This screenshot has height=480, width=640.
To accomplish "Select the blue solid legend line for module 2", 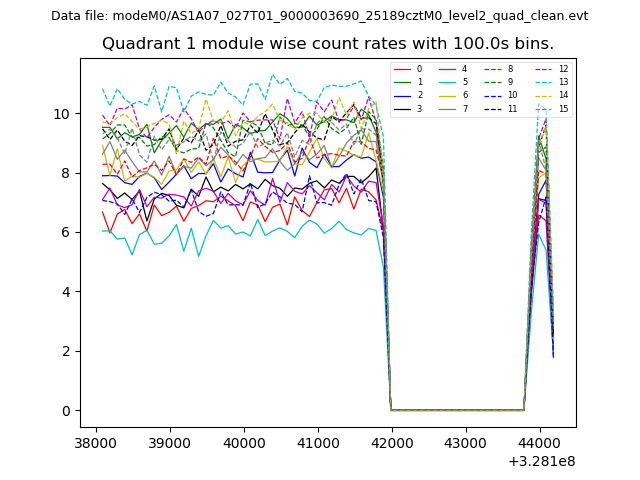I will [402, 95].
